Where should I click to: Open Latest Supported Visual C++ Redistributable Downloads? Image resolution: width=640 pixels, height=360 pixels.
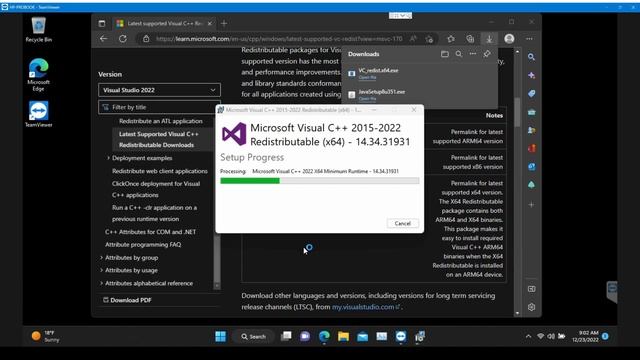click(159, 139)
